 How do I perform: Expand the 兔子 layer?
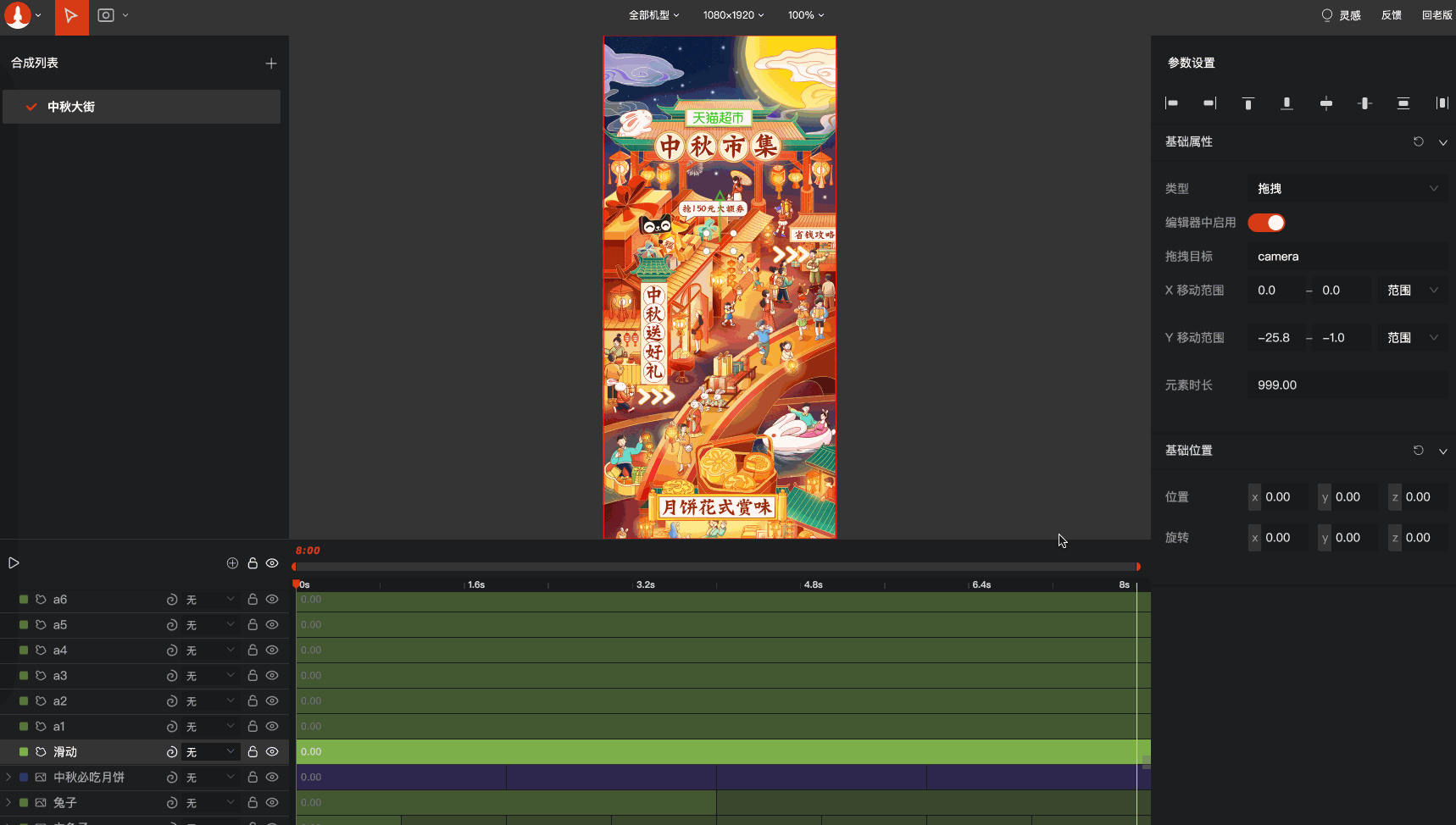click(8, 802)
